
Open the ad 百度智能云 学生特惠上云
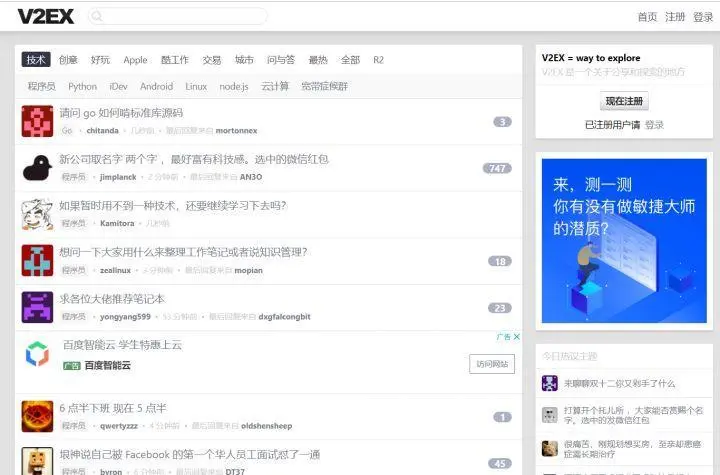tap(122, 345)
